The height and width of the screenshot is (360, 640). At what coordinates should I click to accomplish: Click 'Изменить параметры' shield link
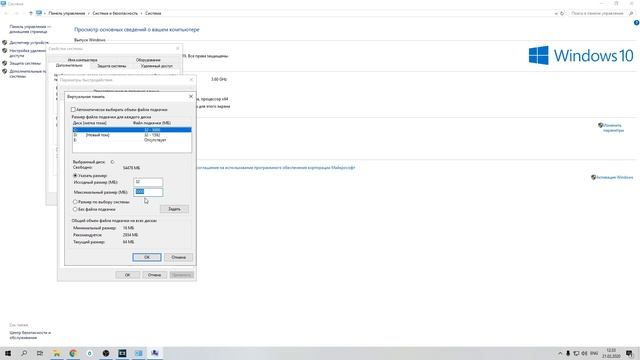tap(613, 128)
